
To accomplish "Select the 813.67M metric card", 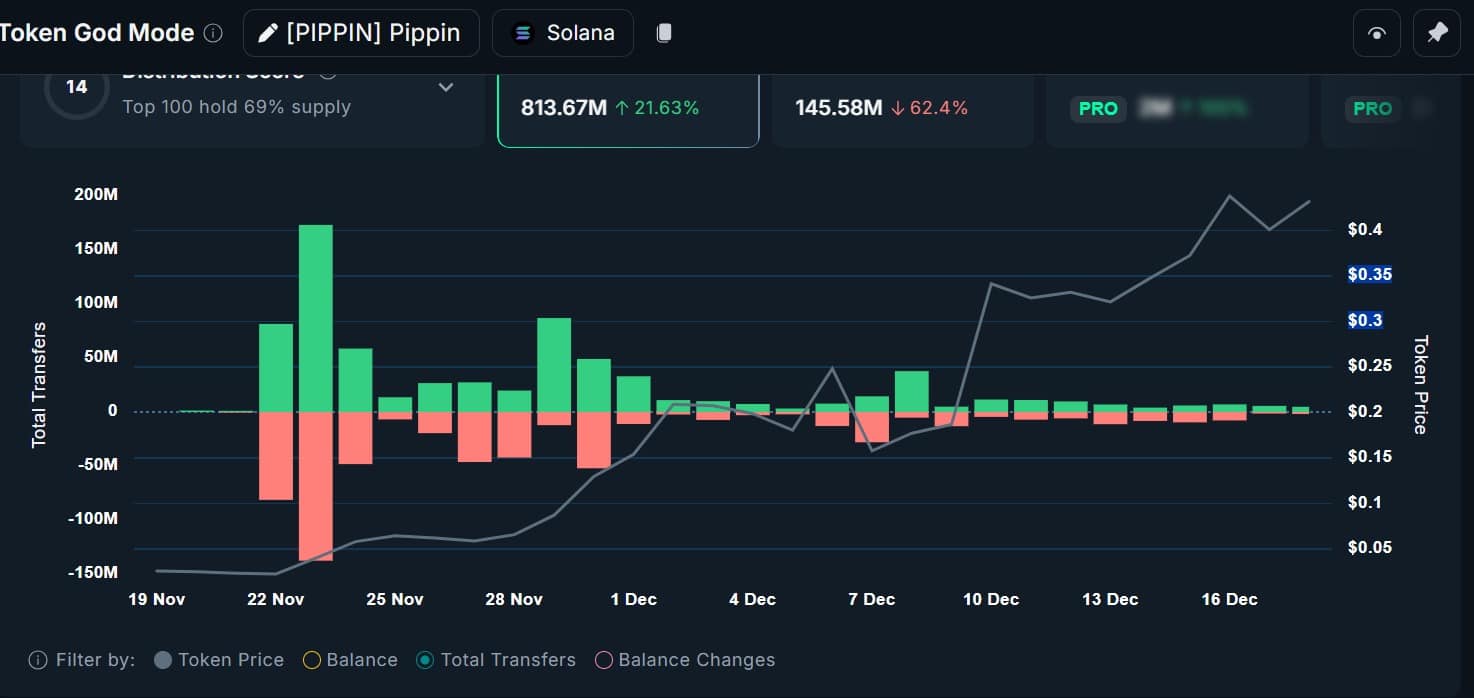I will pyautogui.click(x=627, y=108).
